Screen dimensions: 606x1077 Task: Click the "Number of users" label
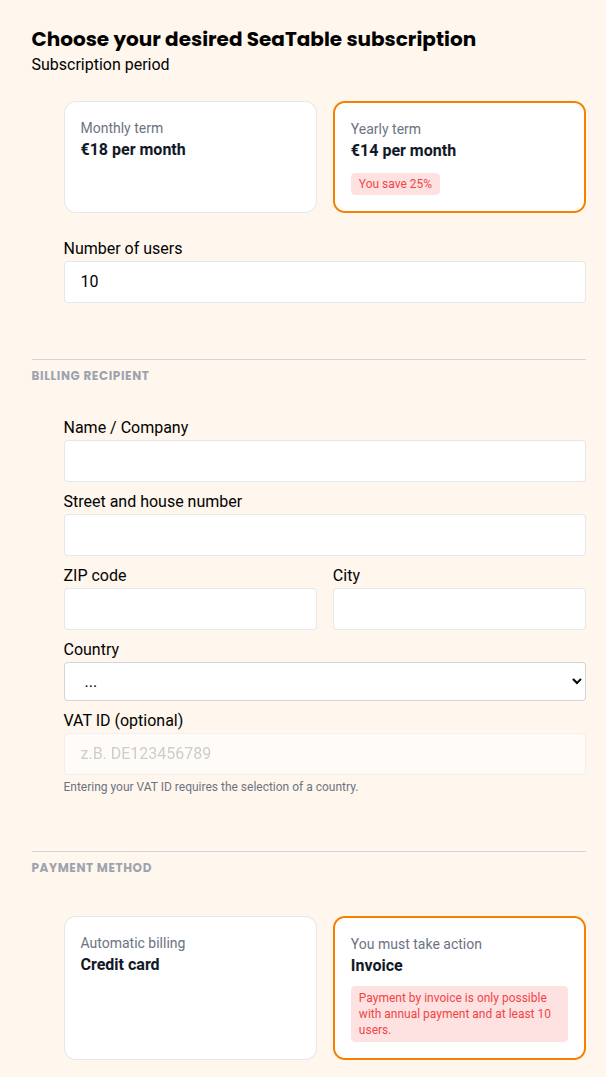point(123,248)
